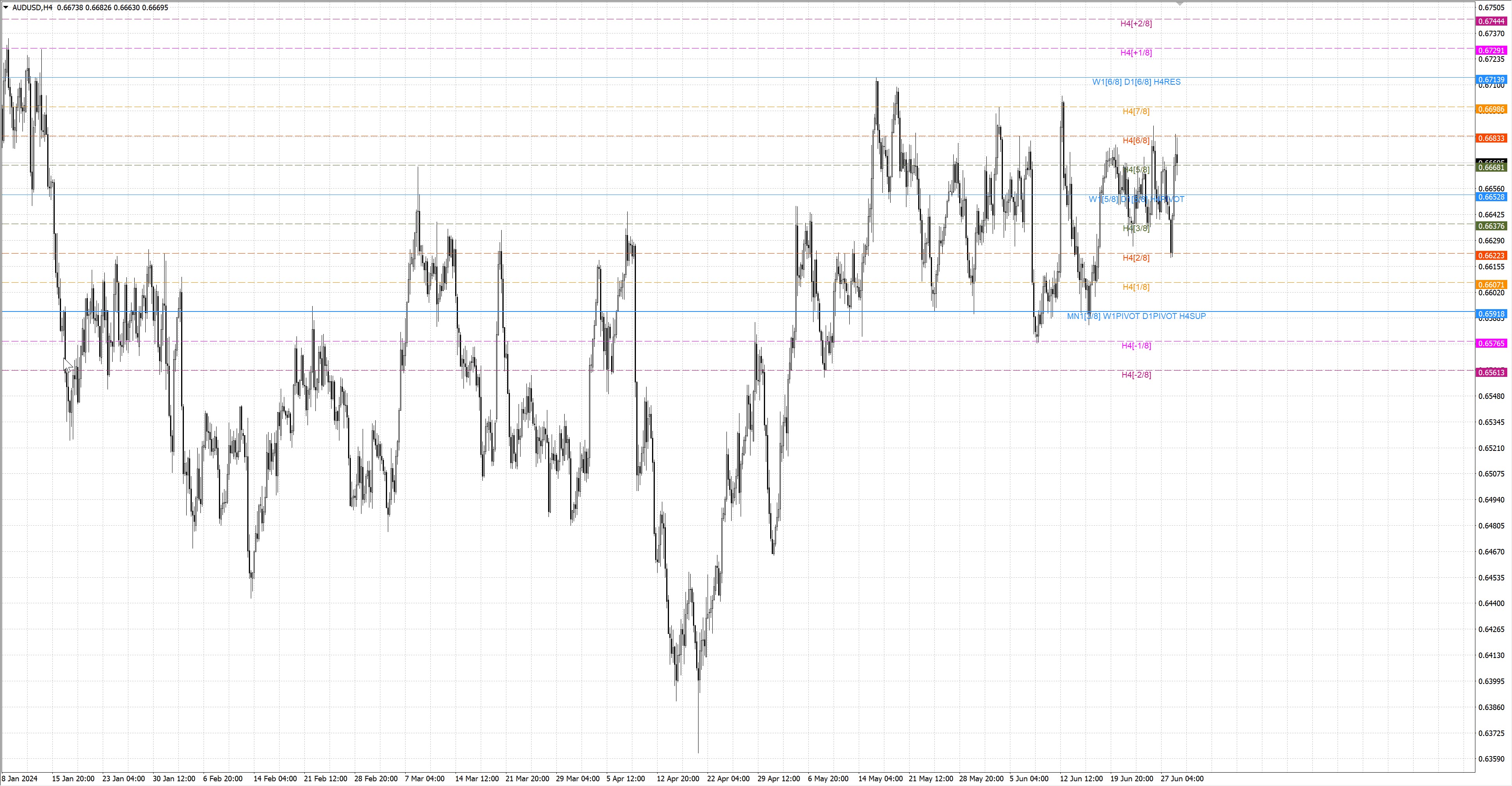This screenshot has height=786, width=1512.
Task: Click the green 0.66376 price tag
Action: point(1491,226)
